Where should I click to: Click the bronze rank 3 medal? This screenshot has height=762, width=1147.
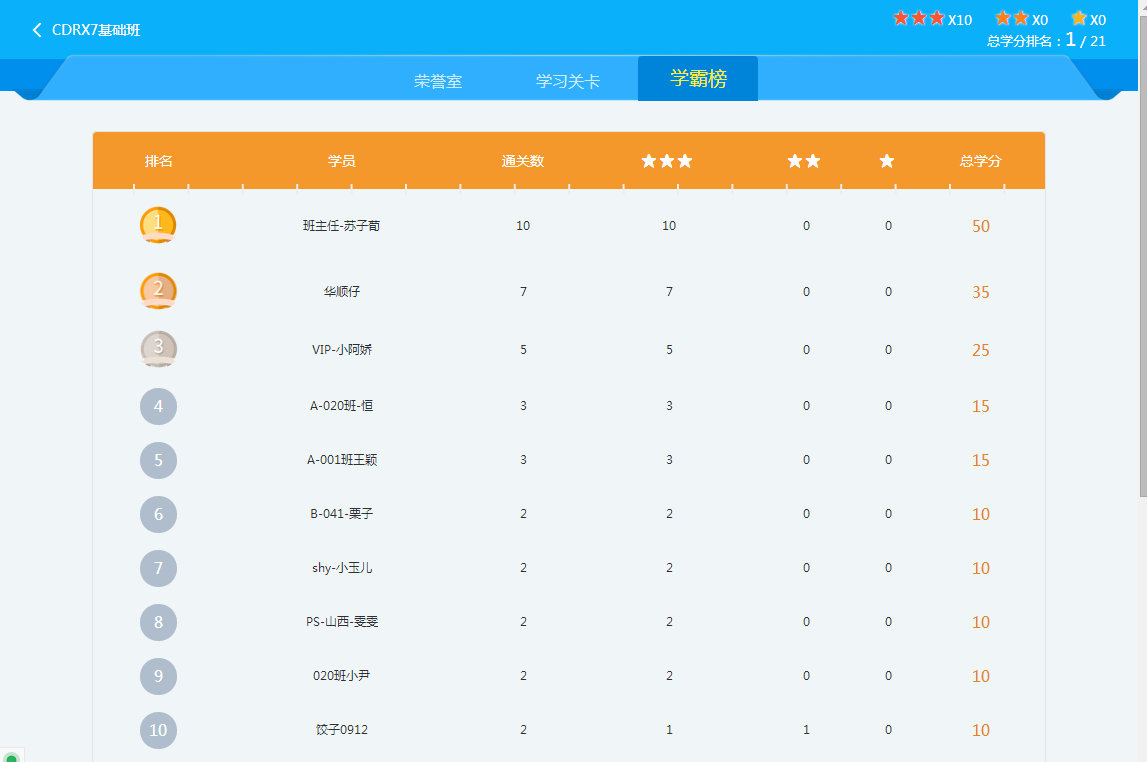[158, 349]
